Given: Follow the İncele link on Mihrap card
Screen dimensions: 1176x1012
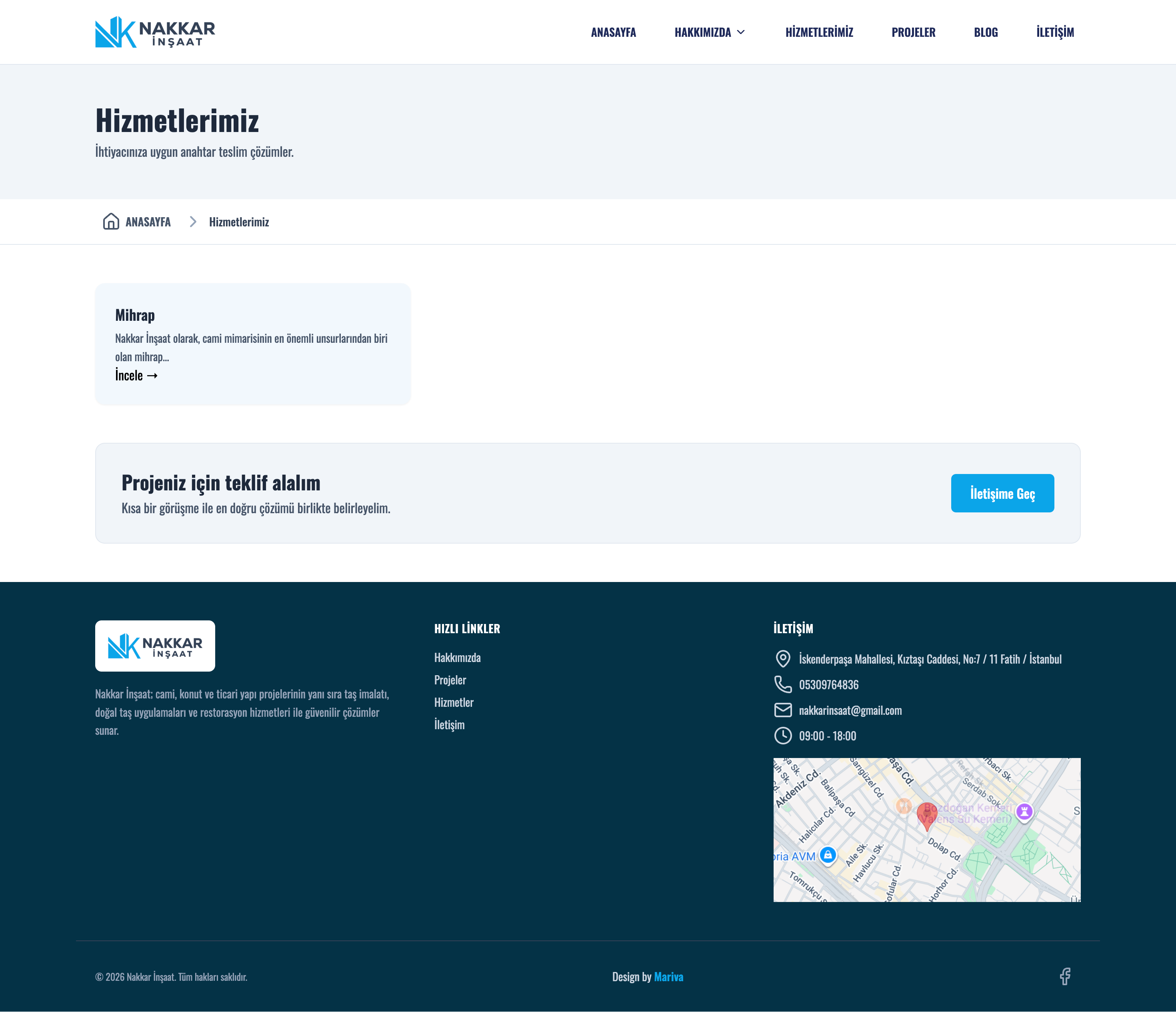Looking at the screenshot, I should (x=136, y=375).
